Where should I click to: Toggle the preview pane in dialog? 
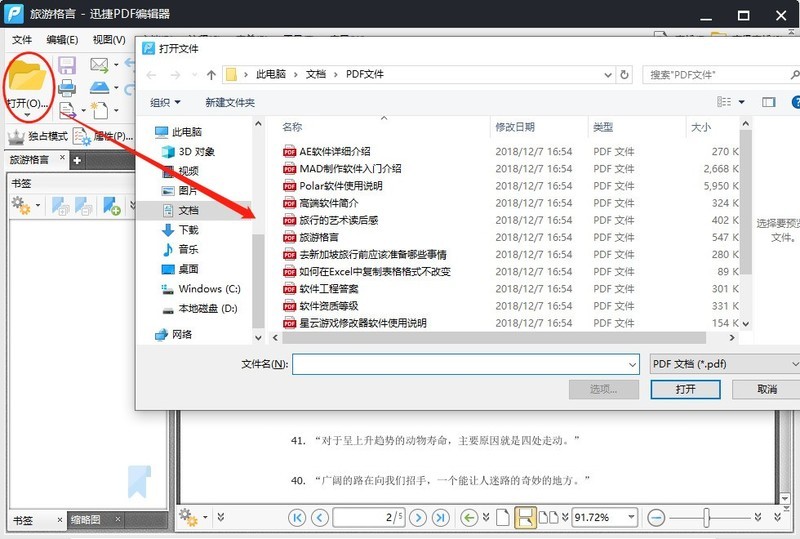click(x=769, y=102)
